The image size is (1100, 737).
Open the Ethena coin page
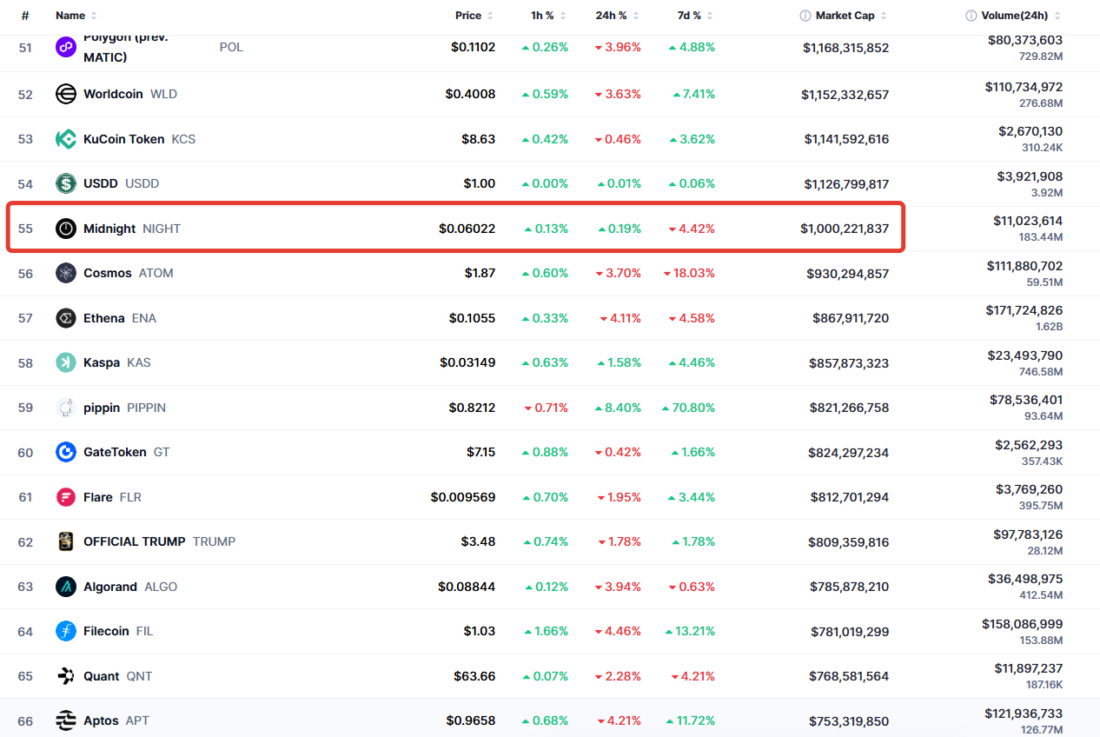pos(104,318)
